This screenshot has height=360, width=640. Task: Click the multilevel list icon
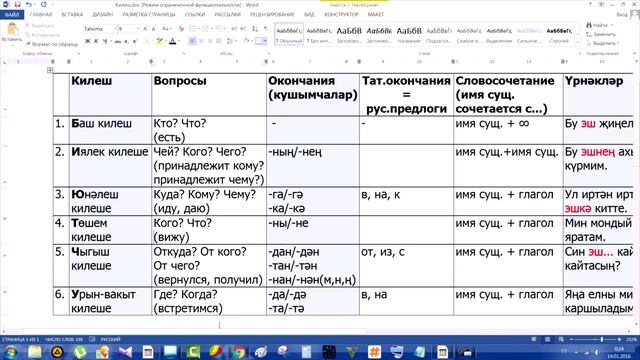pyautogui.click(x=220, y=29)
